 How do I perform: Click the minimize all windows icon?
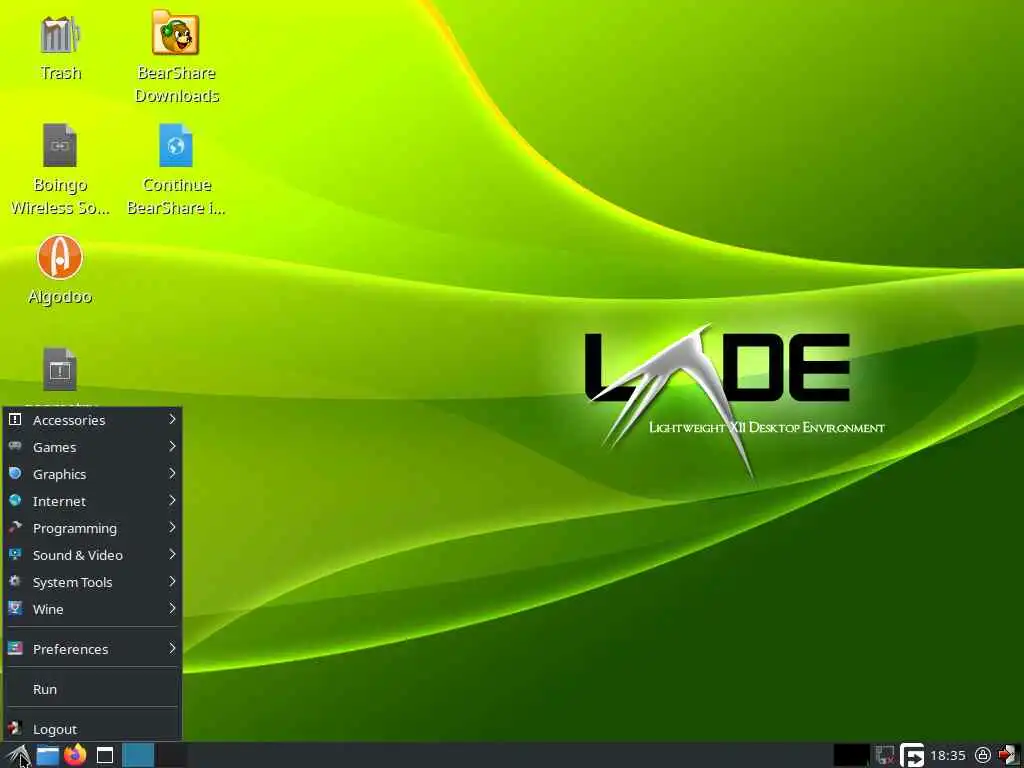pyautogui.click(x=105, y=756)
